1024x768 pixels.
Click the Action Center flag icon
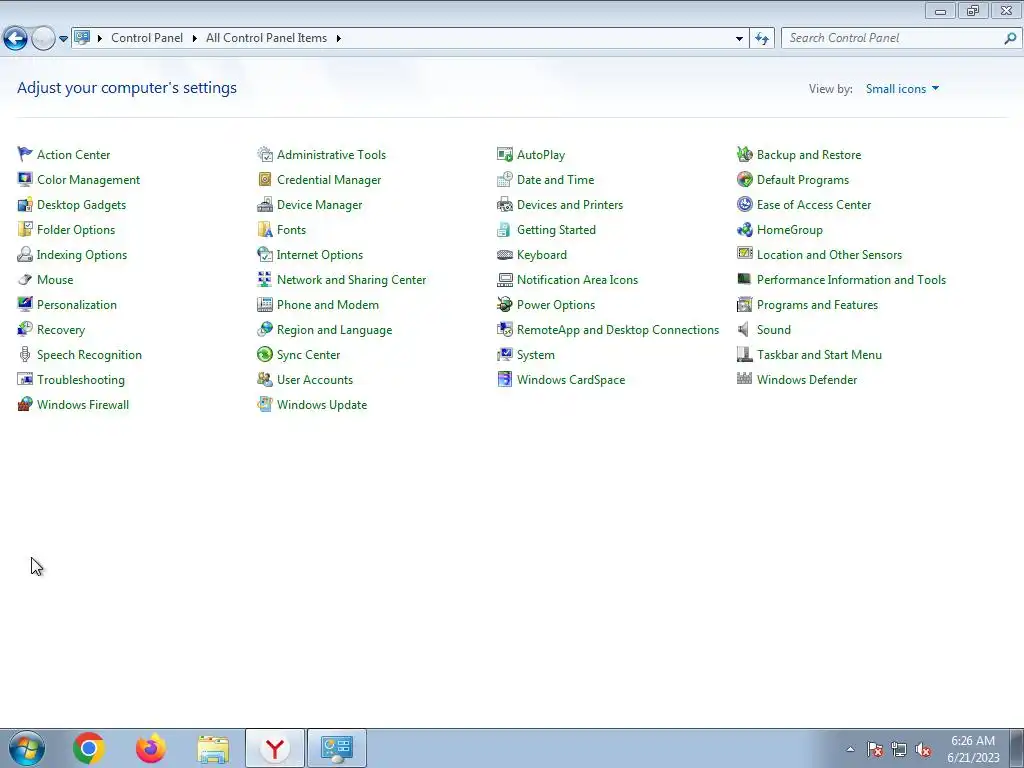[25, 154]
